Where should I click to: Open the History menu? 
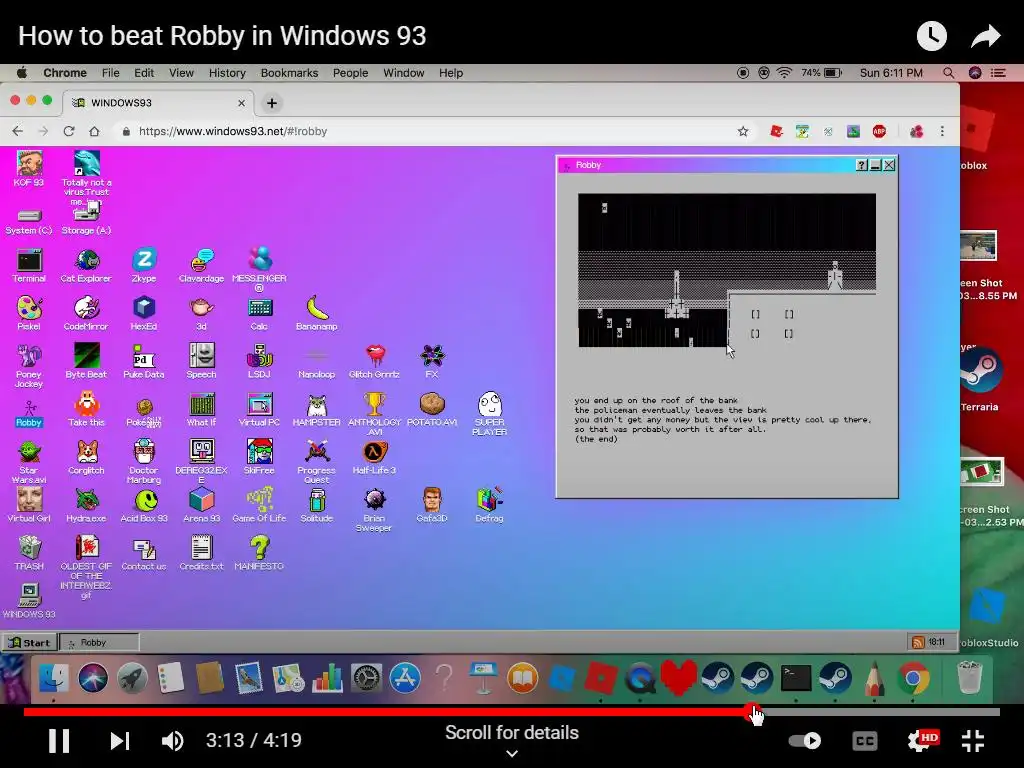pyautogui.click(x=227, y=73)
